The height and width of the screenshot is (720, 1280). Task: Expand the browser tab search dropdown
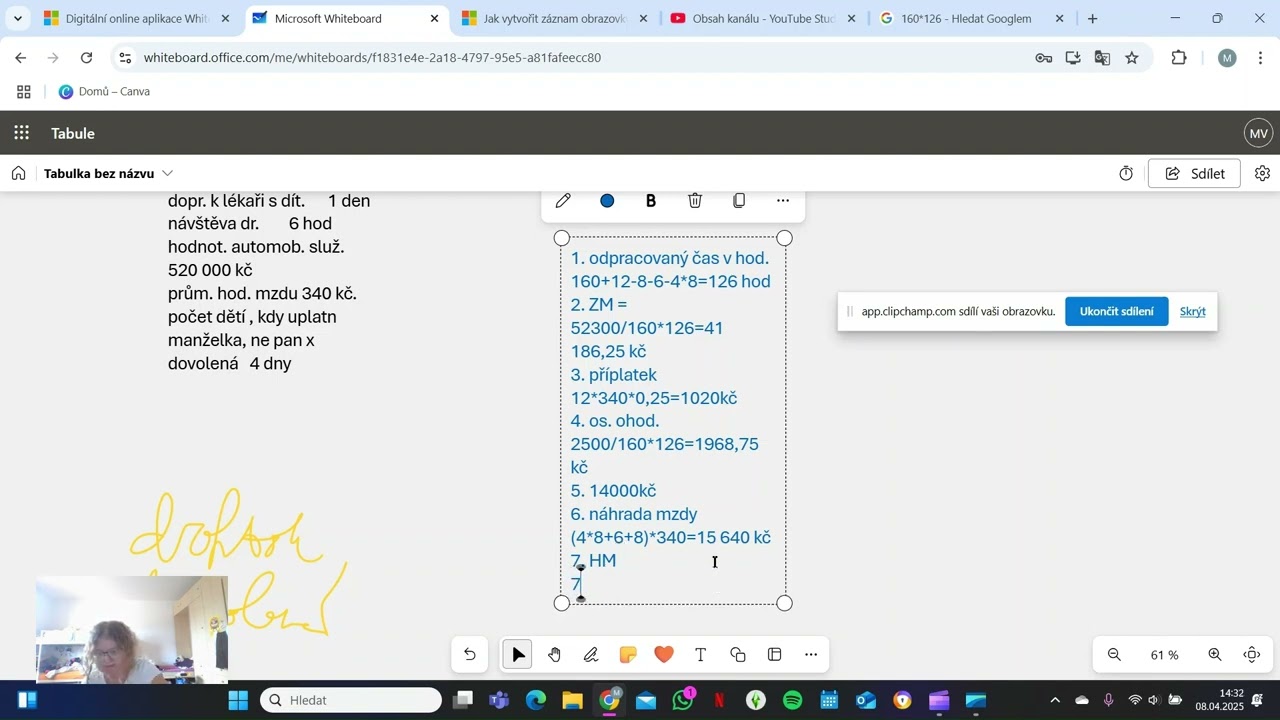tap(18, 19)
